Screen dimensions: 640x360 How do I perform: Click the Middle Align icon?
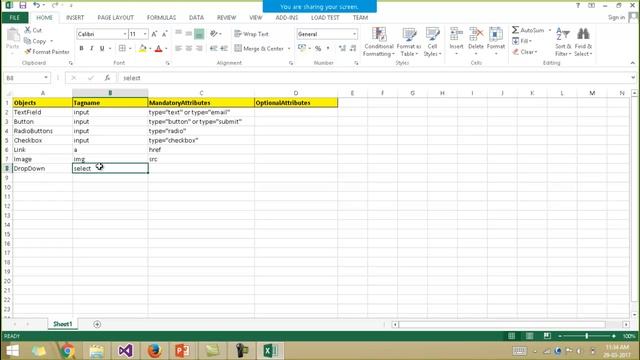(x=189, y=33)
